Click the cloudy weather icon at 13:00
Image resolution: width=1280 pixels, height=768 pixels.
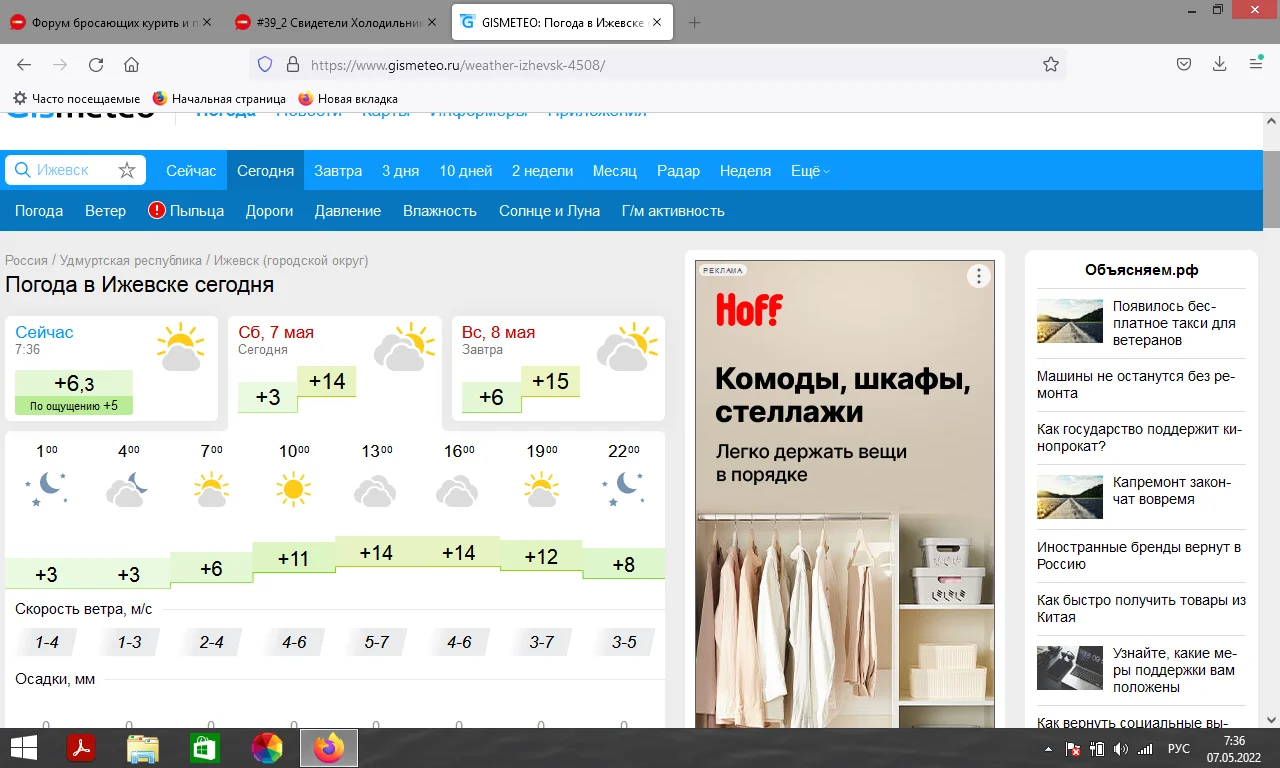[x=374, y=490]
